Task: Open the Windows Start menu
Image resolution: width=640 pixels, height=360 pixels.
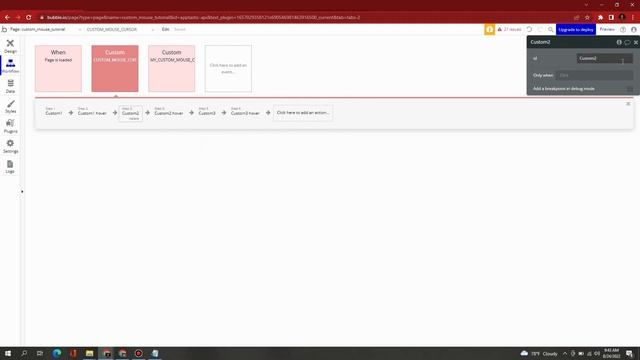Action: click(x=8, y=353)
